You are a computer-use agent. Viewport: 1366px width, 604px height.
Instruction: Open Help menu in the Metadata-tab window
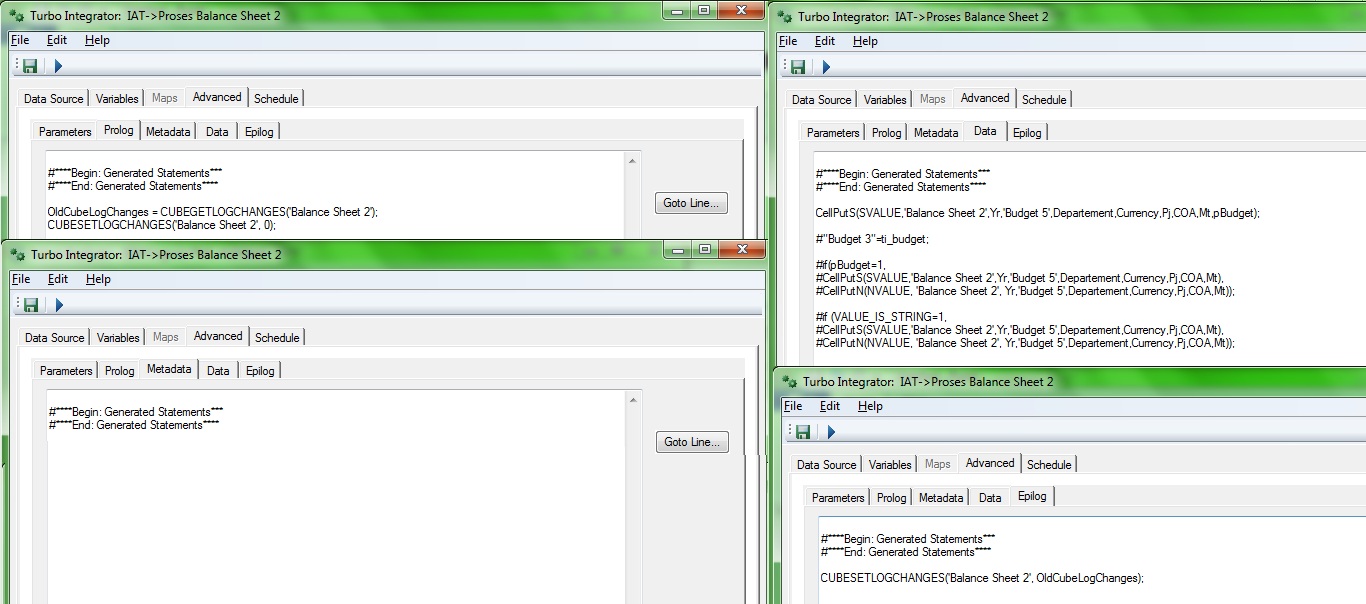click(98, 279)
